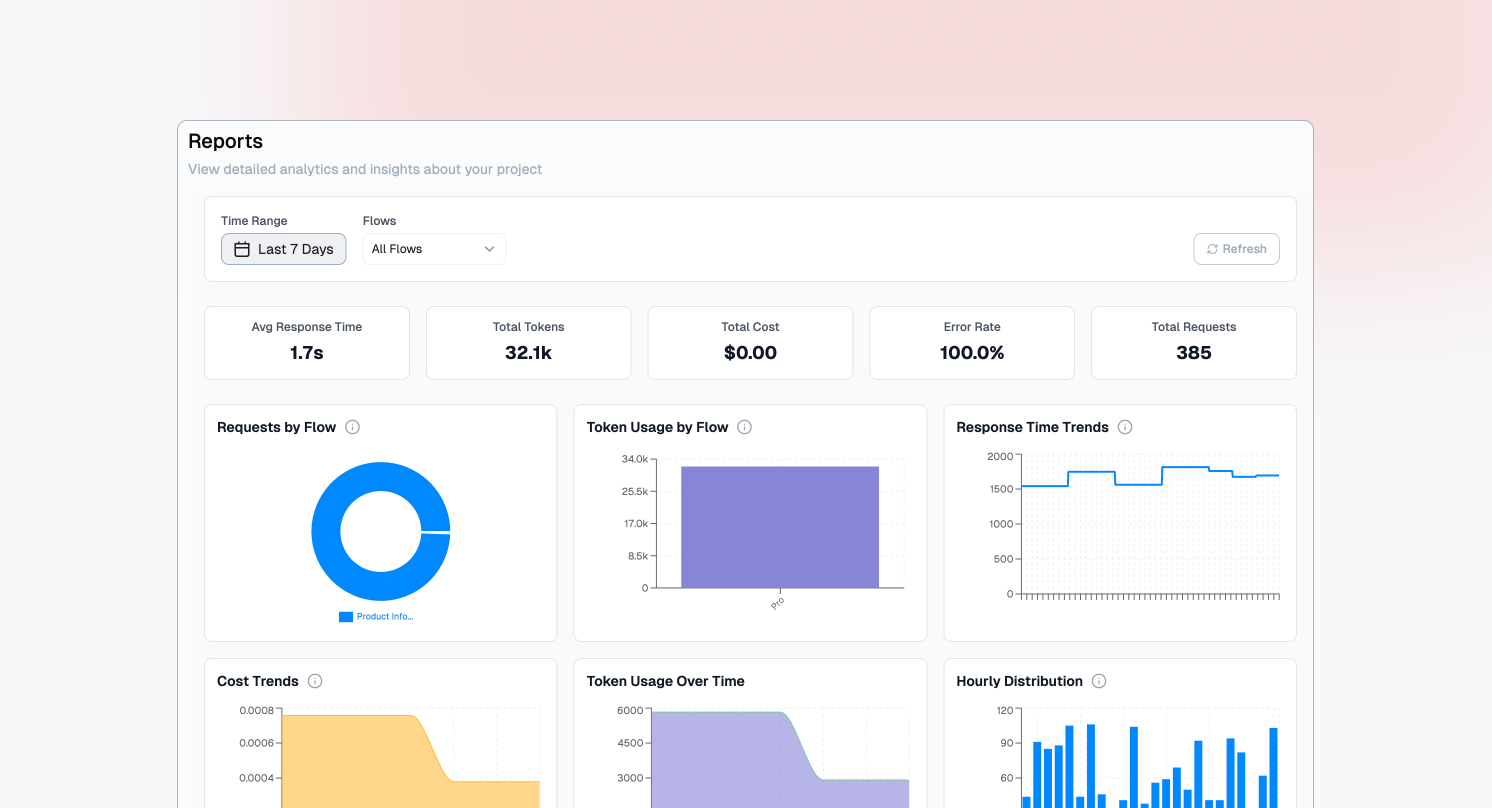Open the All Flows dropdown
The image size is (1492, 808).
click(434, 249)
